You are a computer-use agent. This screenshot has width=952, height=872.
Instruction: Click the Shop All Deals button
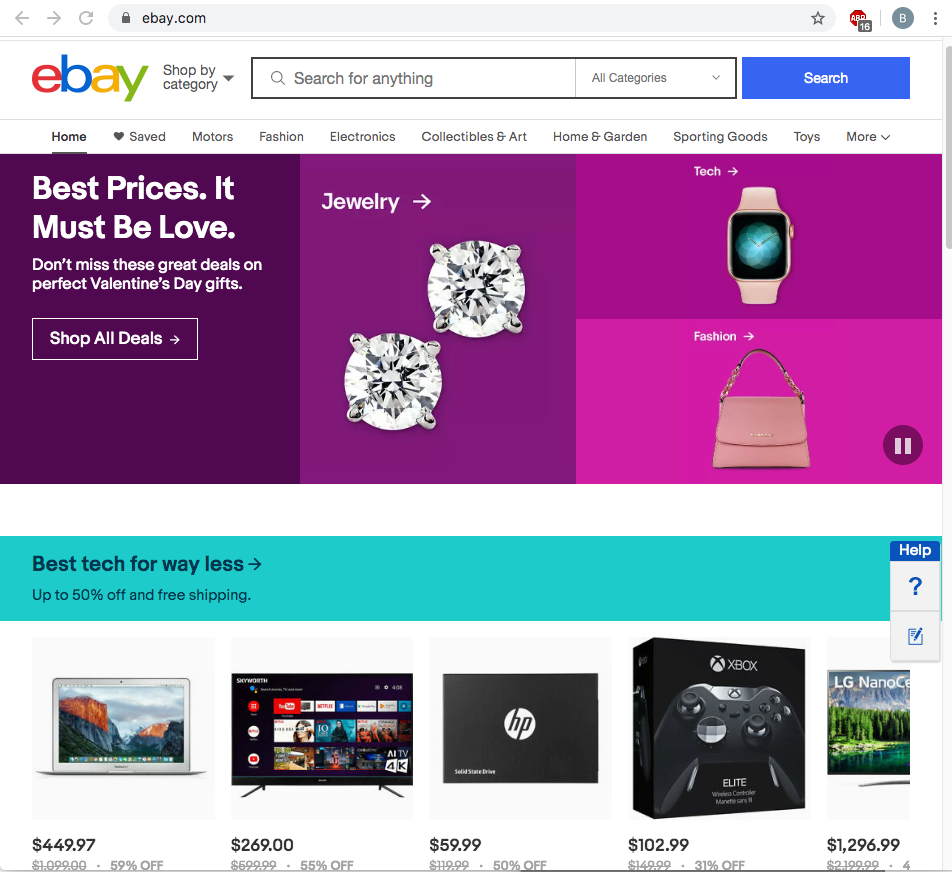click(x=115, y=339)
